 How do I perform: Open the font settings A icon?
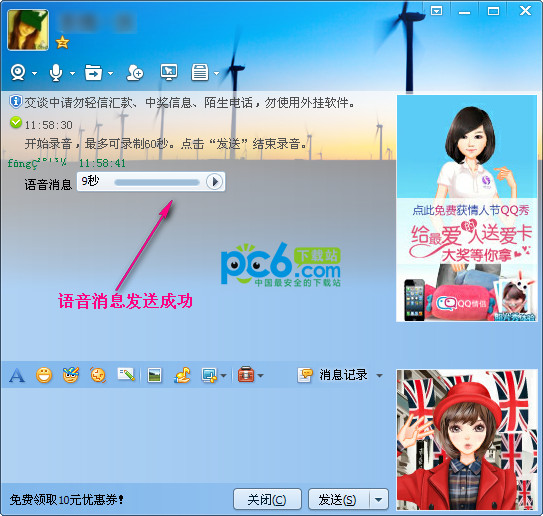point(17,375)
